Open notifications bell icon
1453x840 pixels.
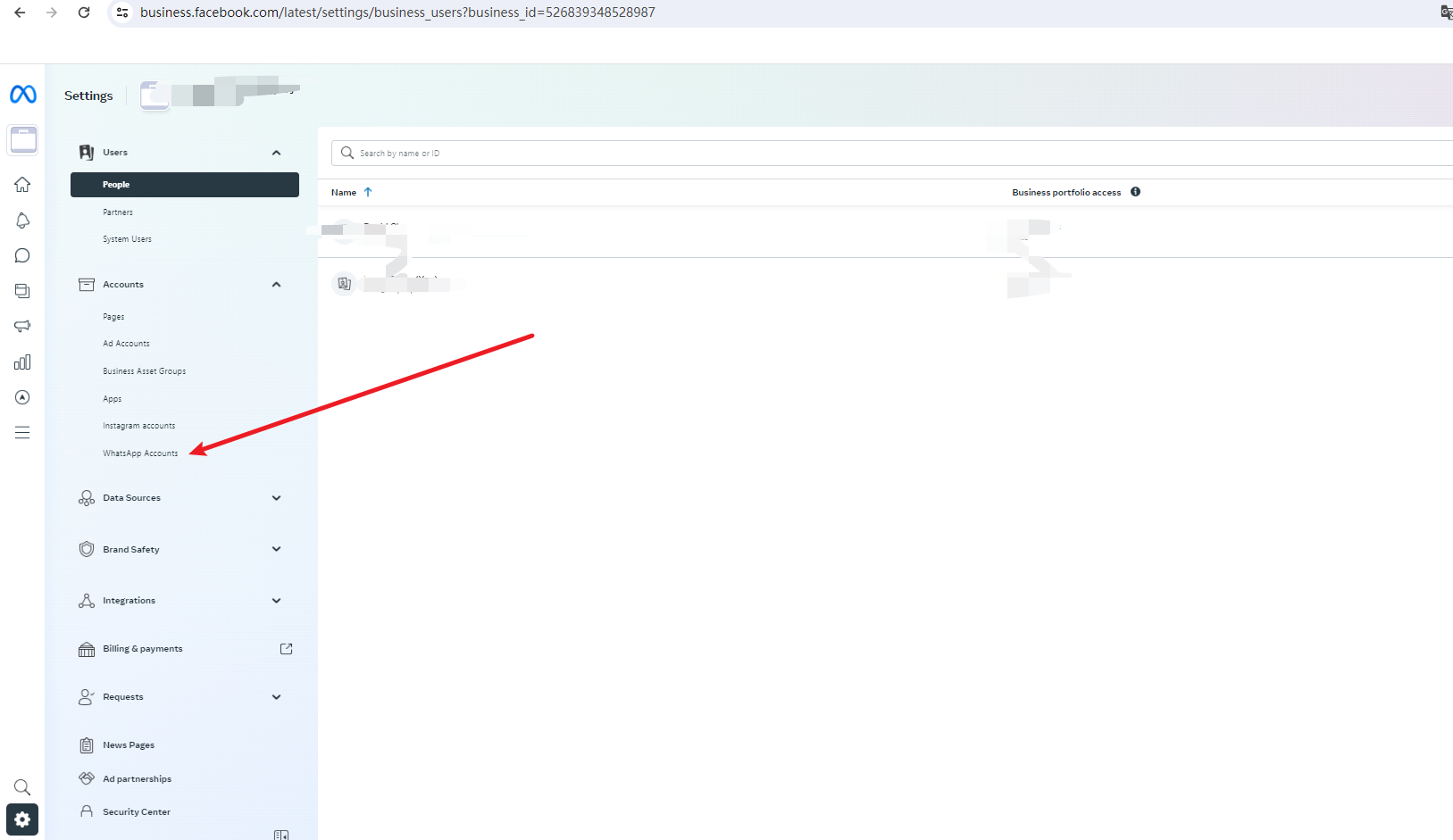[x=22, y=220]
